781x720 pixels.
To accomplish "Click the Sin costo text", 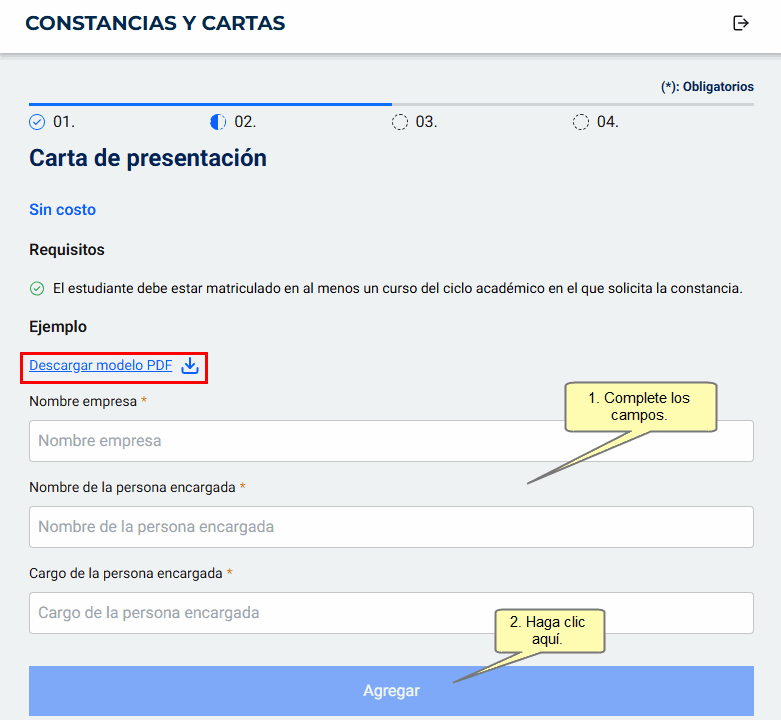I will 62,210.
